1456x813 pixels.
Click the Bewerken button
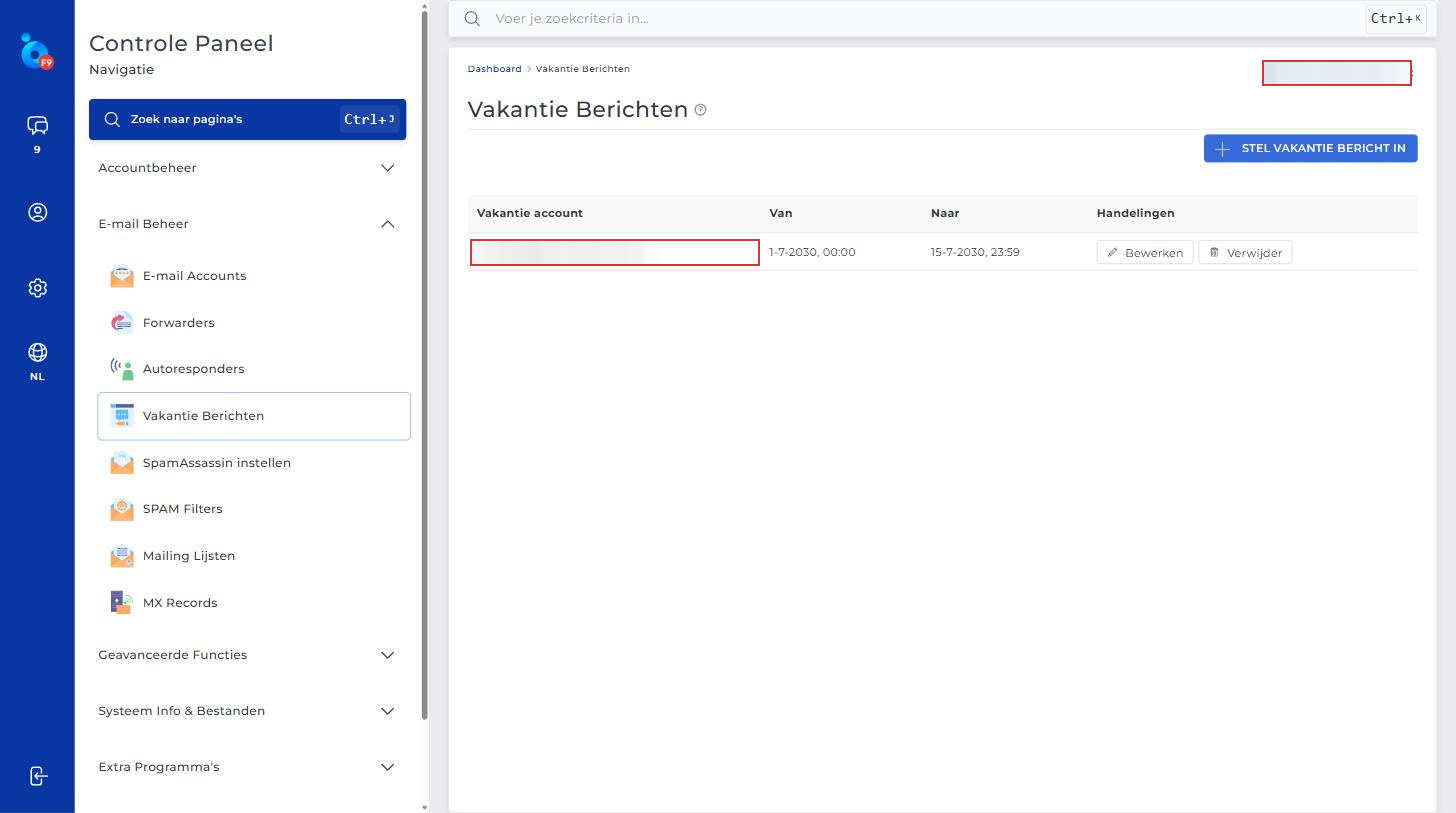1144,253
